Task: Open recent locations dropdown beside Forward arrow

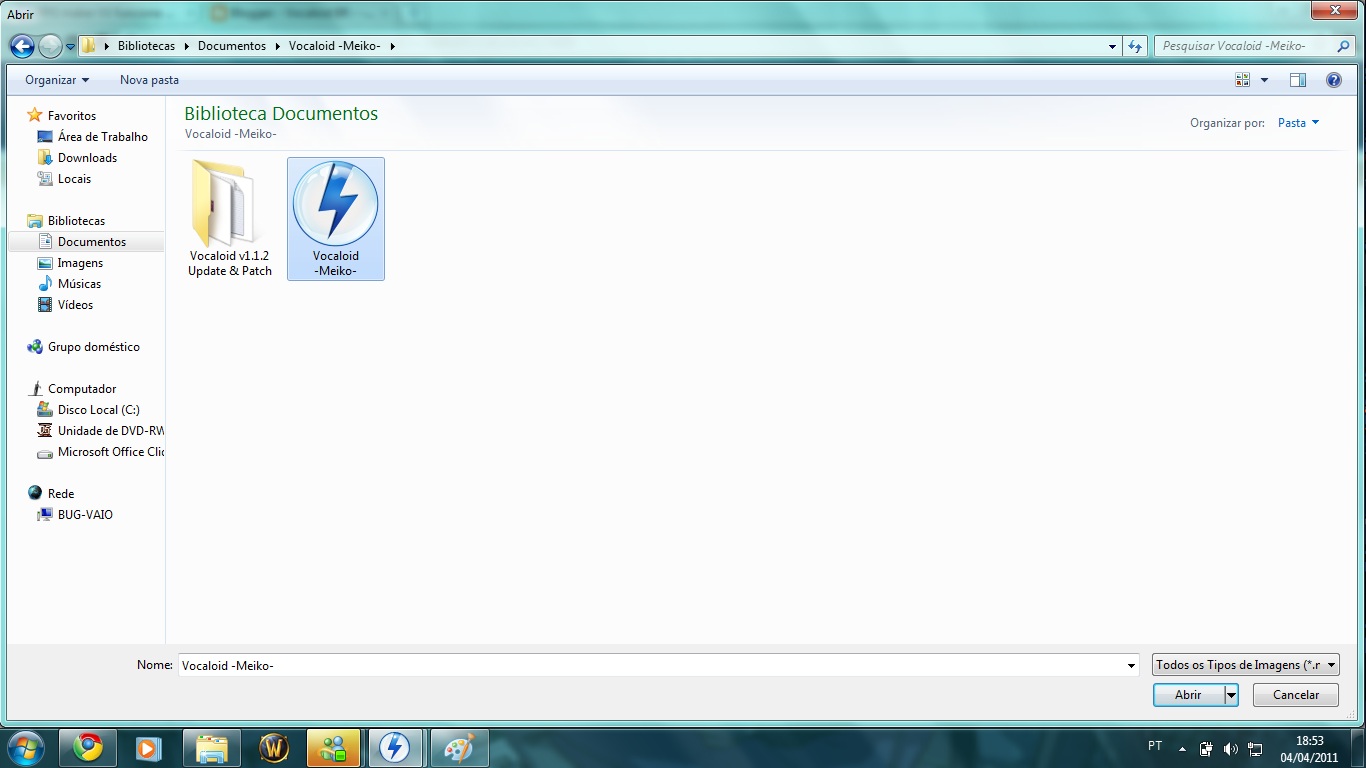Action: coord(70,47)
